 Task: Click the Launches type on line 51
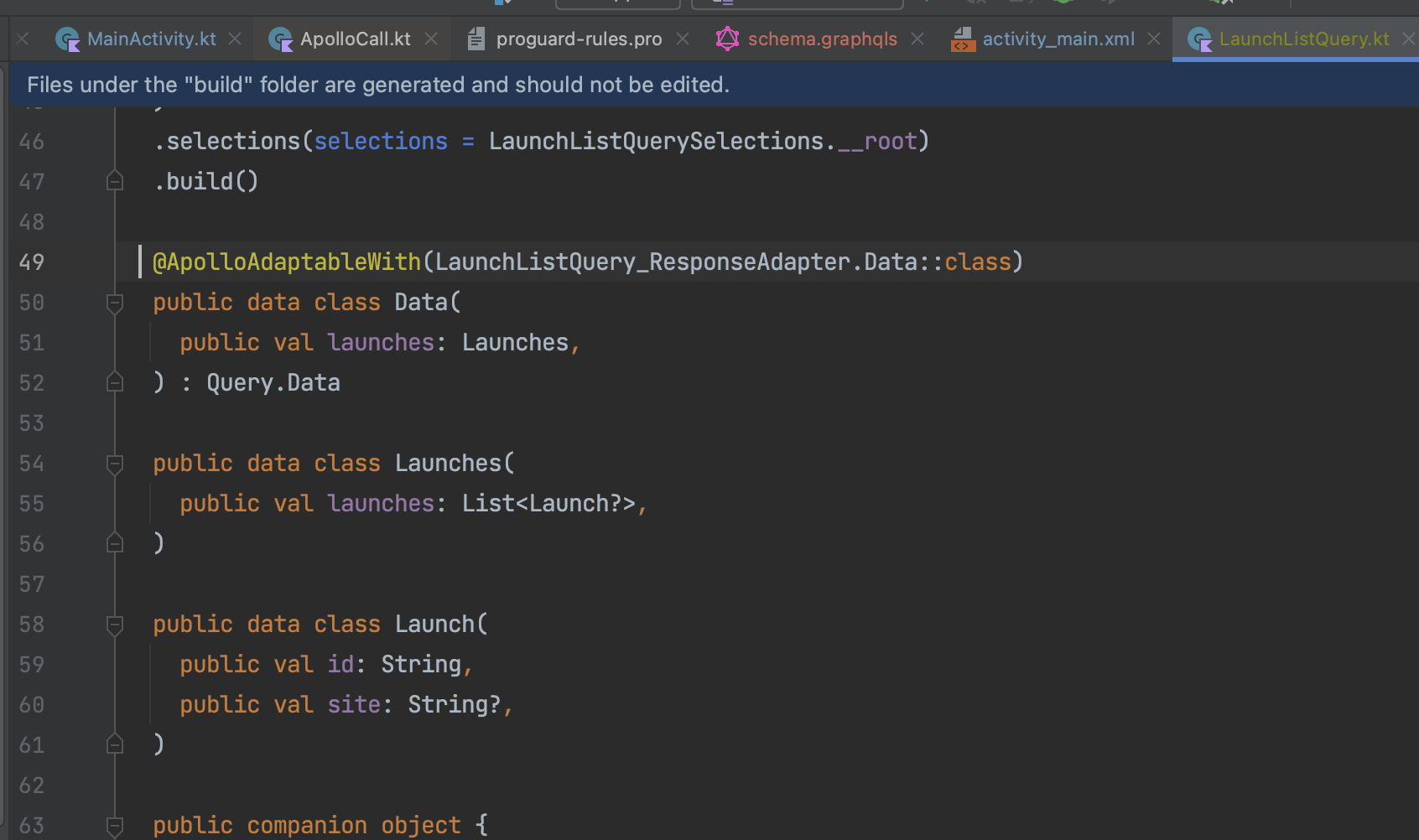(x=515, y=343)
